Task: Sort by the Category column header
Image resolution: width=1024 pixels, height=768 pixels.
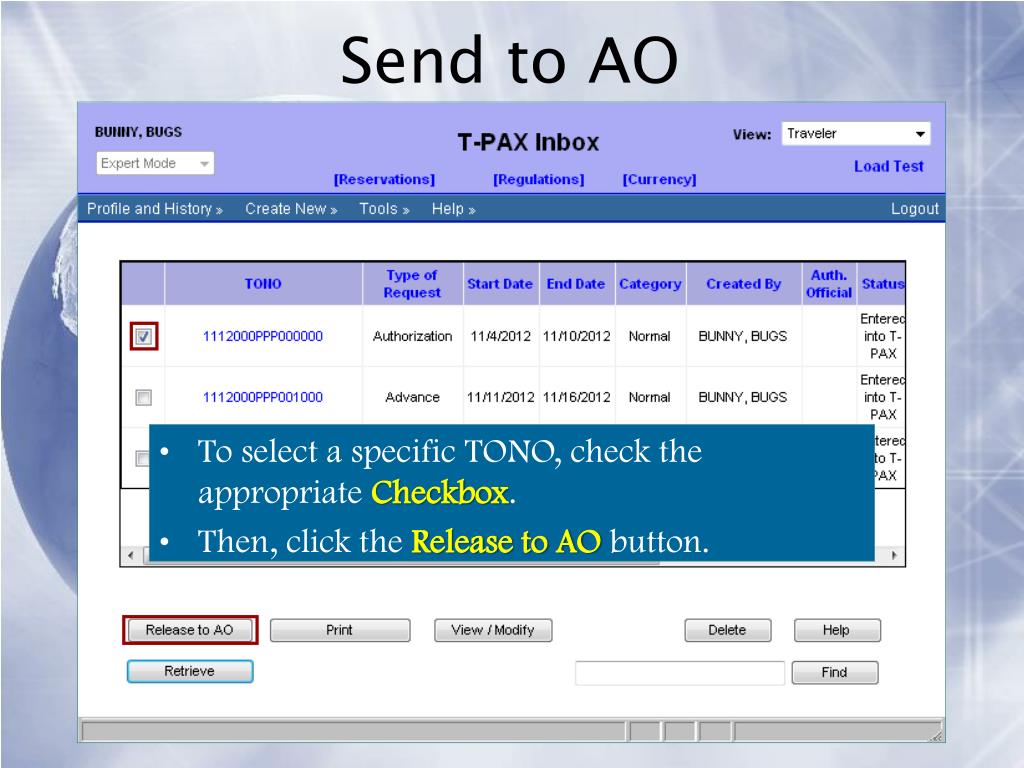Action: (650, 284)
